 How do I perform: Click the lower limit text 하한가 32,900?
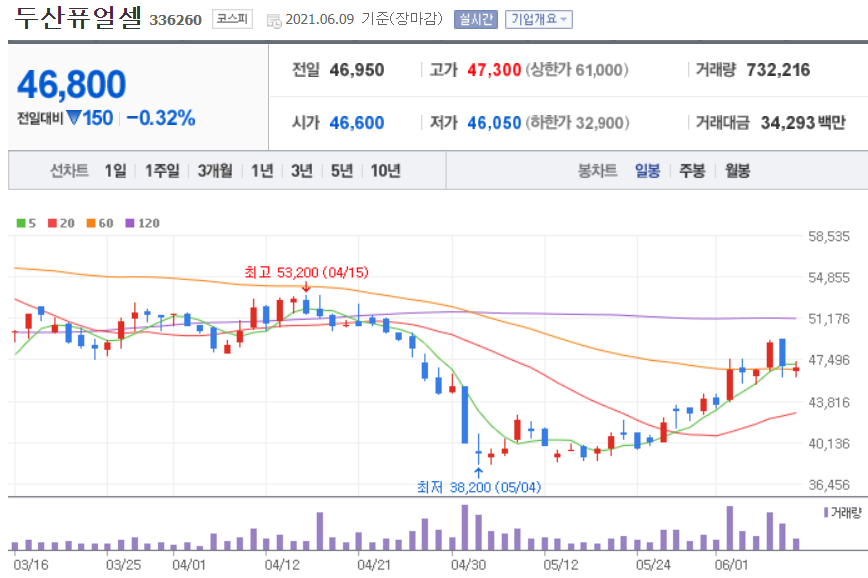click(577, 122)
